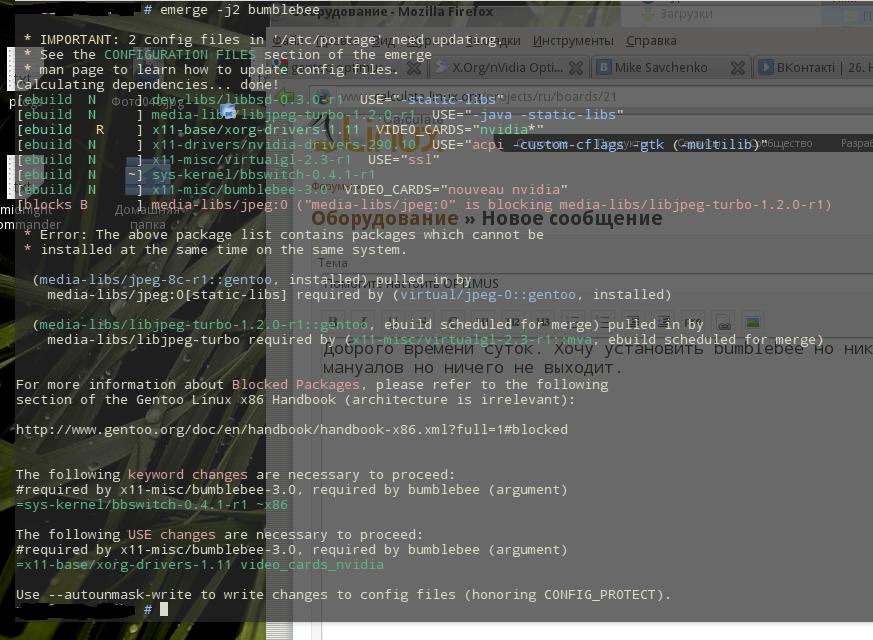Apply H2 heading in the forum editor toolbar
873x640 pixels.
[x=513, y=322]
